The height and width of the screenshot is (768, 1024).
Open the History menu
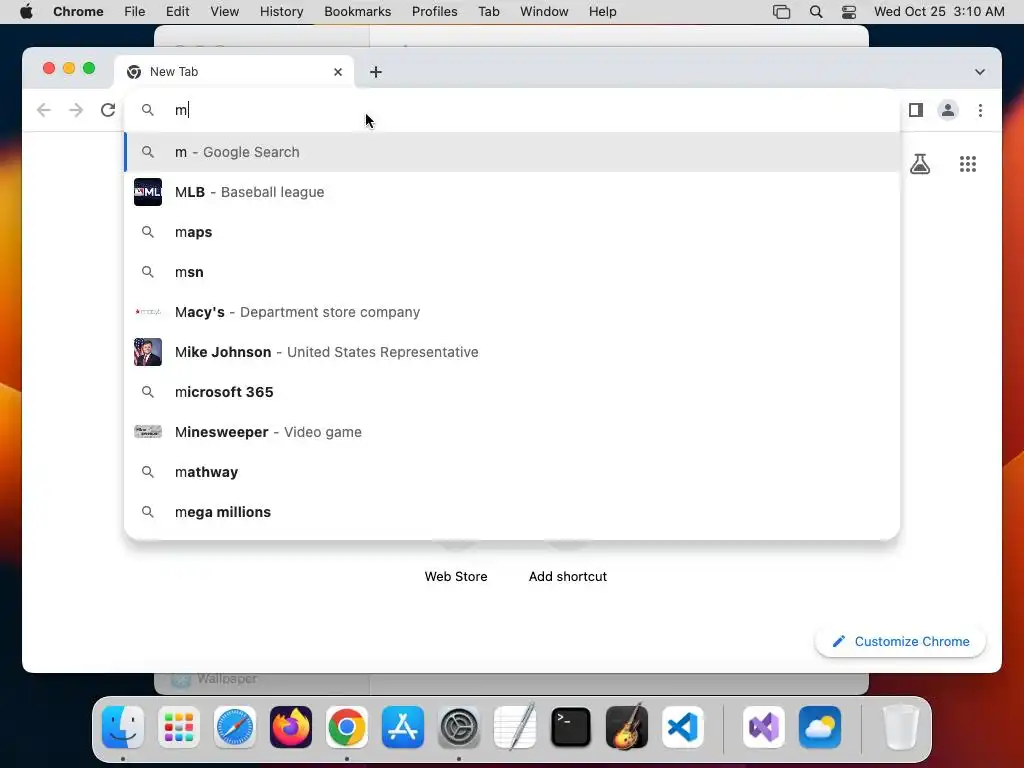pos(281,12)
